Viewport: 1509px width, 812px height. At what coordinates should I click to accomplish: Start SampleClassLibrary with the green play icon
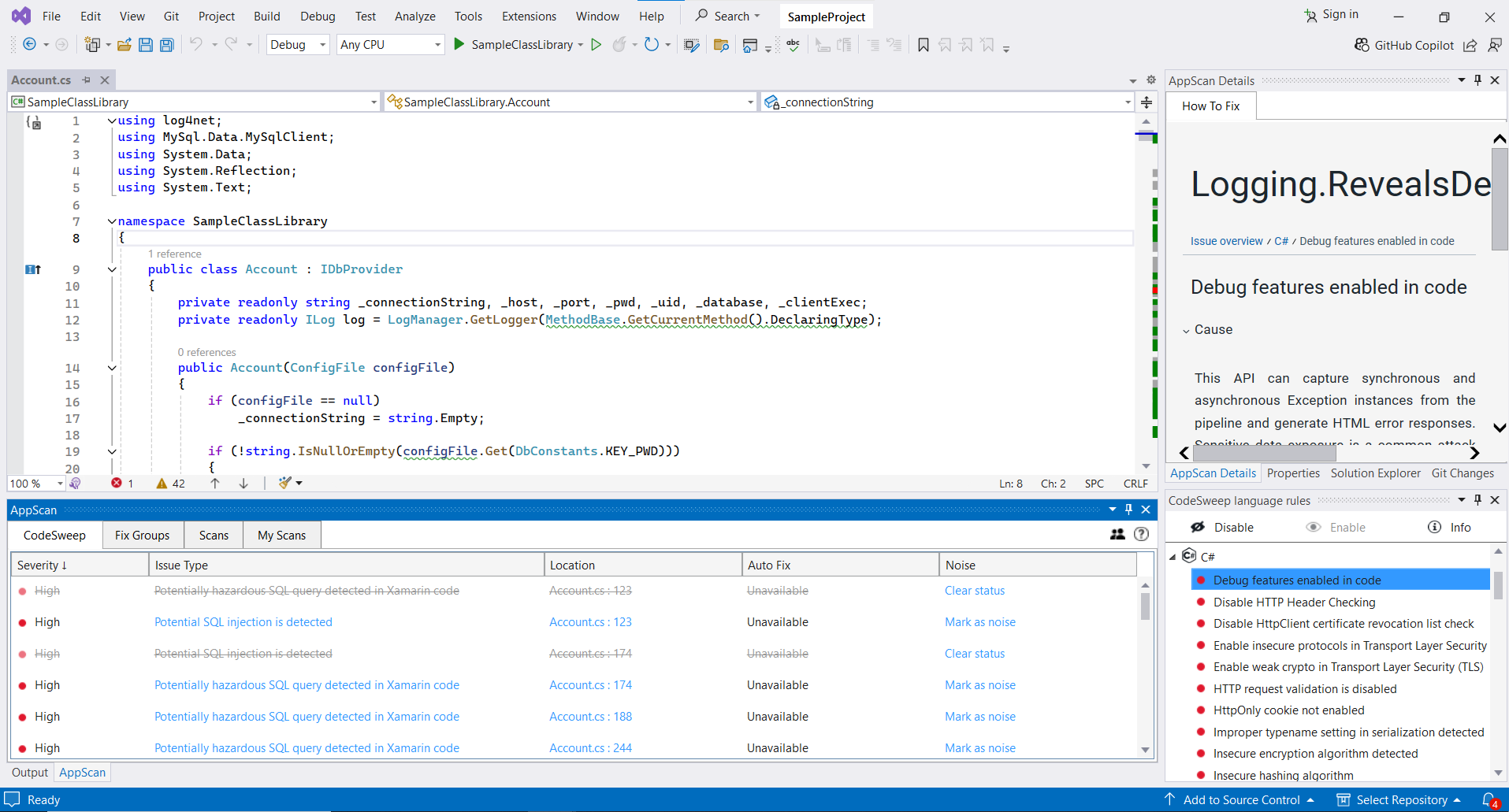pyautogui.click(x=459, y=45)
